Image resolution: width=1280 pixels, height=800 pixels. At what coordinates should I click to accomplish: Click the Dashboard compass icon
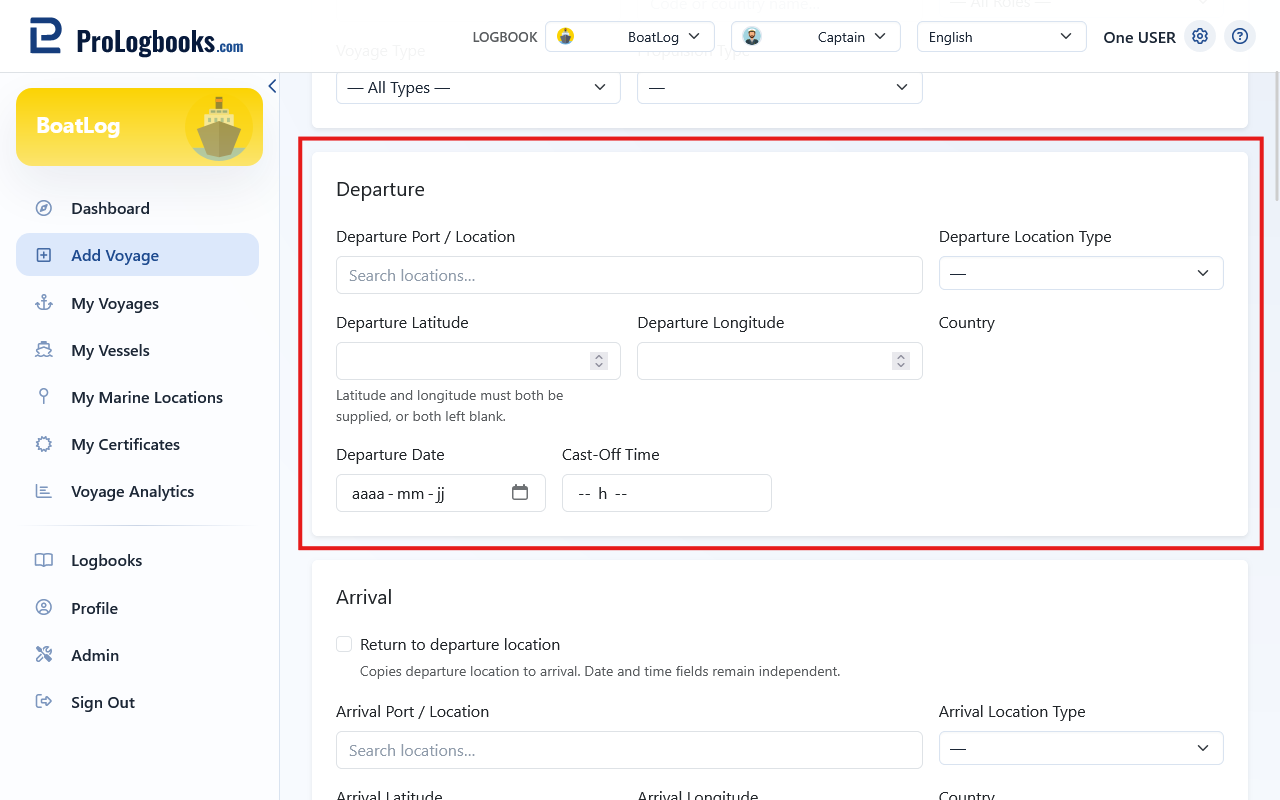coord(44,208)
